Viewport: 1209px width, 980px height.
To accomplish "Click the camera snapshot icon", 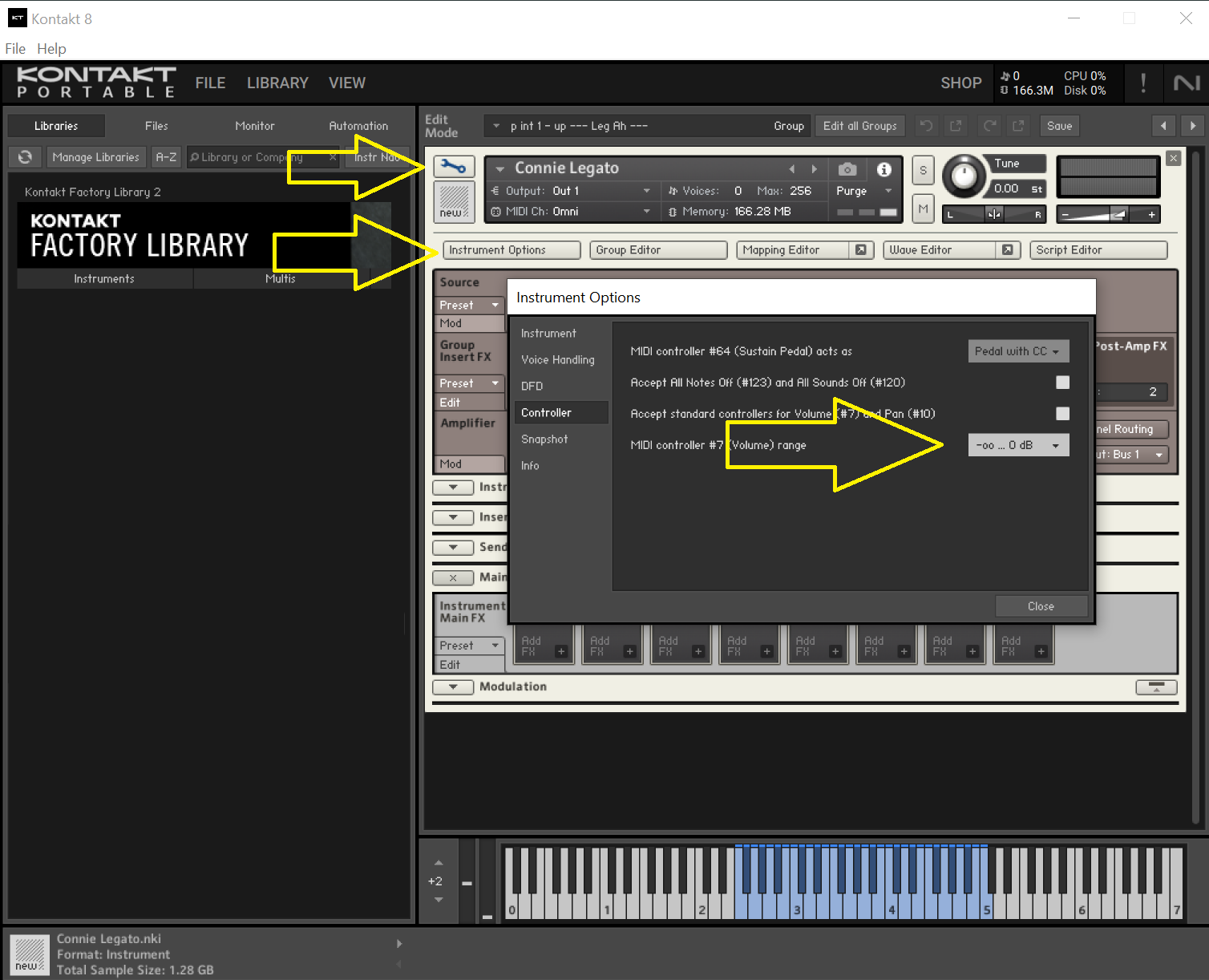I will point(847,169).
